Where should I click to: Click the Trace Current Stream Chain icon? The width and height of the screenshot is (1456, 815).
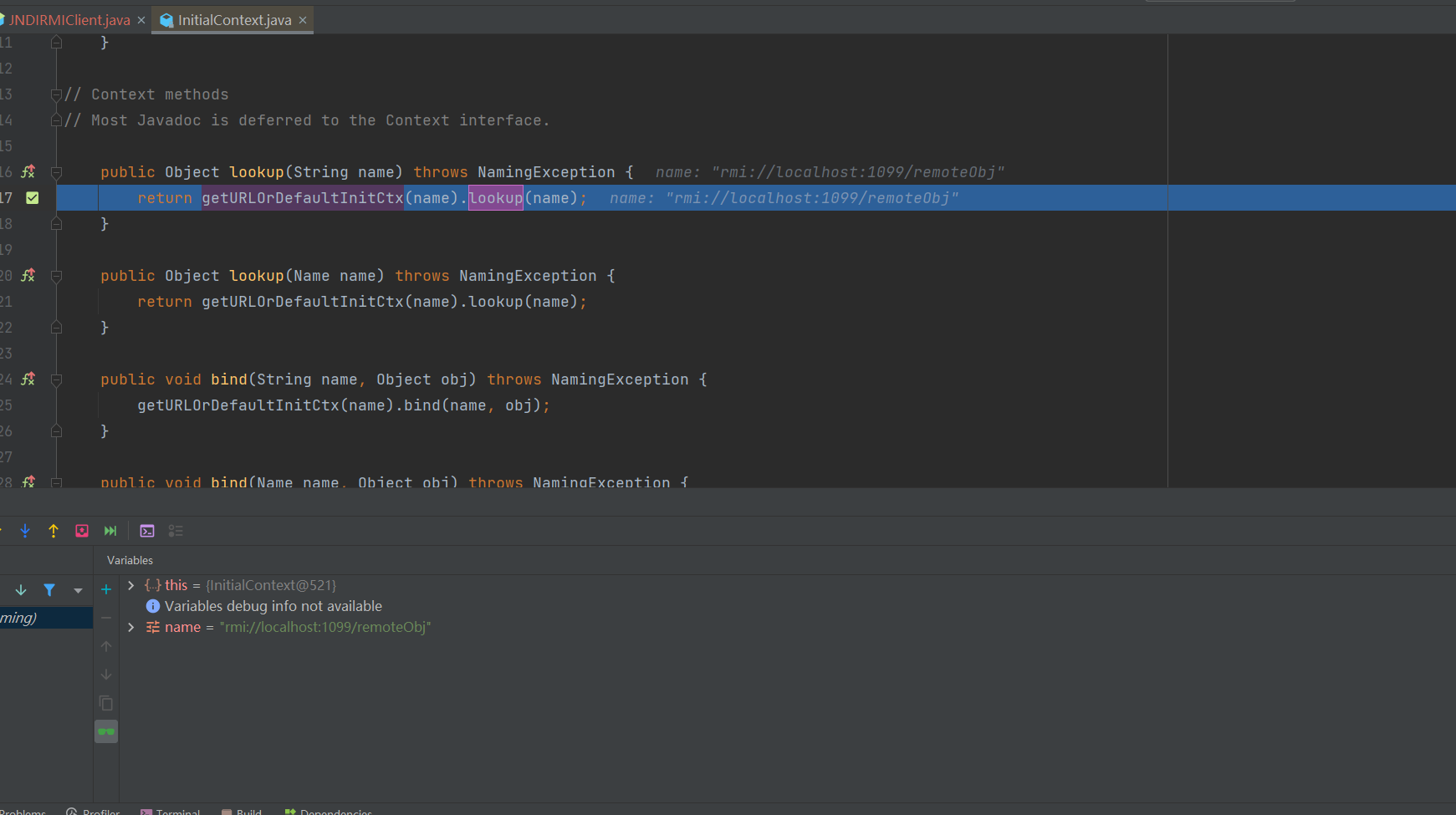(176, 531)
